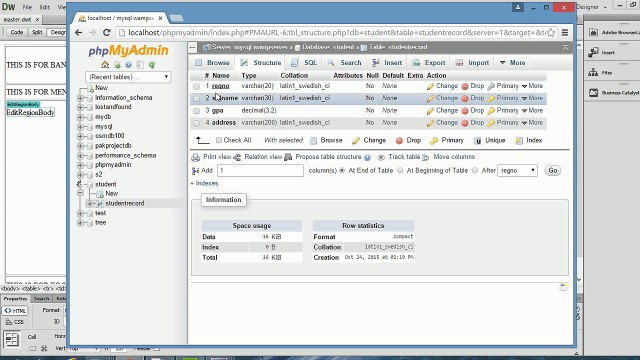Viewport: 640px width, 360px height.
Task: Expand the test database node
Action: click(80, 213)
